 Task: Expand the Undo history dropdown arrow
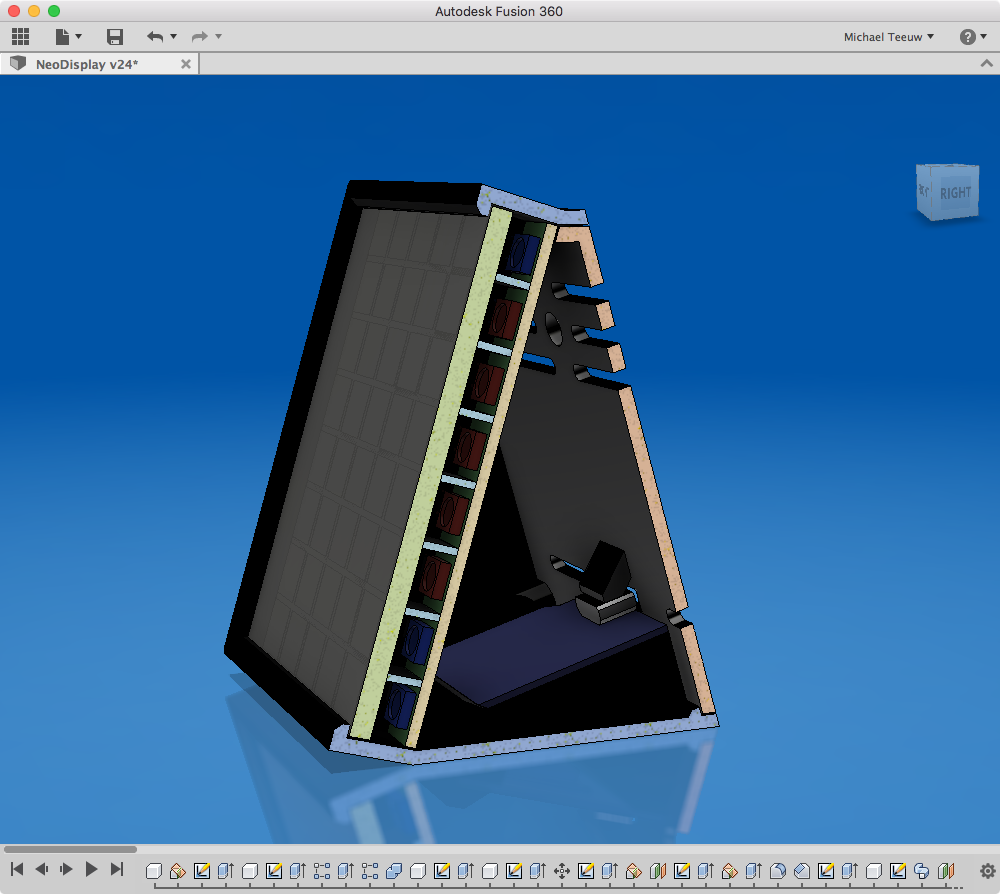(x=174, y=37)
